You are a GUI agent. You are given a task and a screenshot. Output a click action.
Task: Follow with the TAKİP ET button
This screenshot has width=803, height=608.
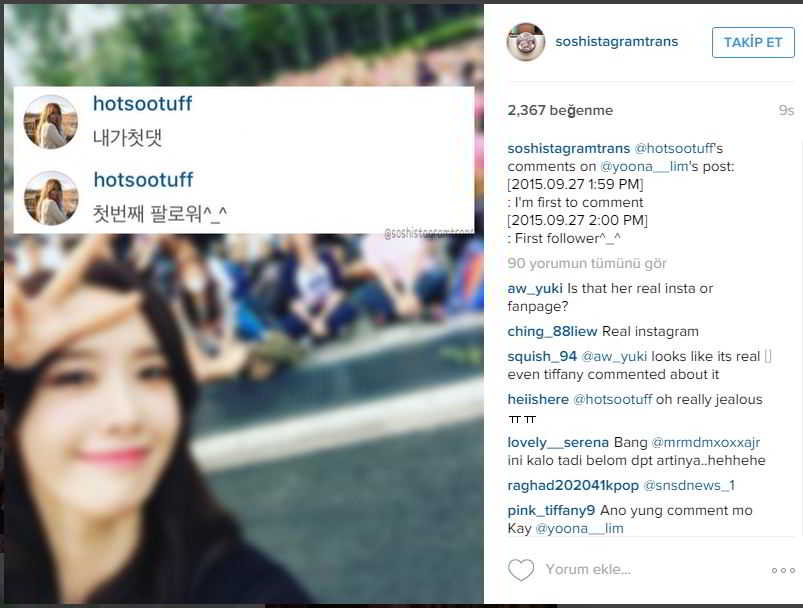pos(753,42)
